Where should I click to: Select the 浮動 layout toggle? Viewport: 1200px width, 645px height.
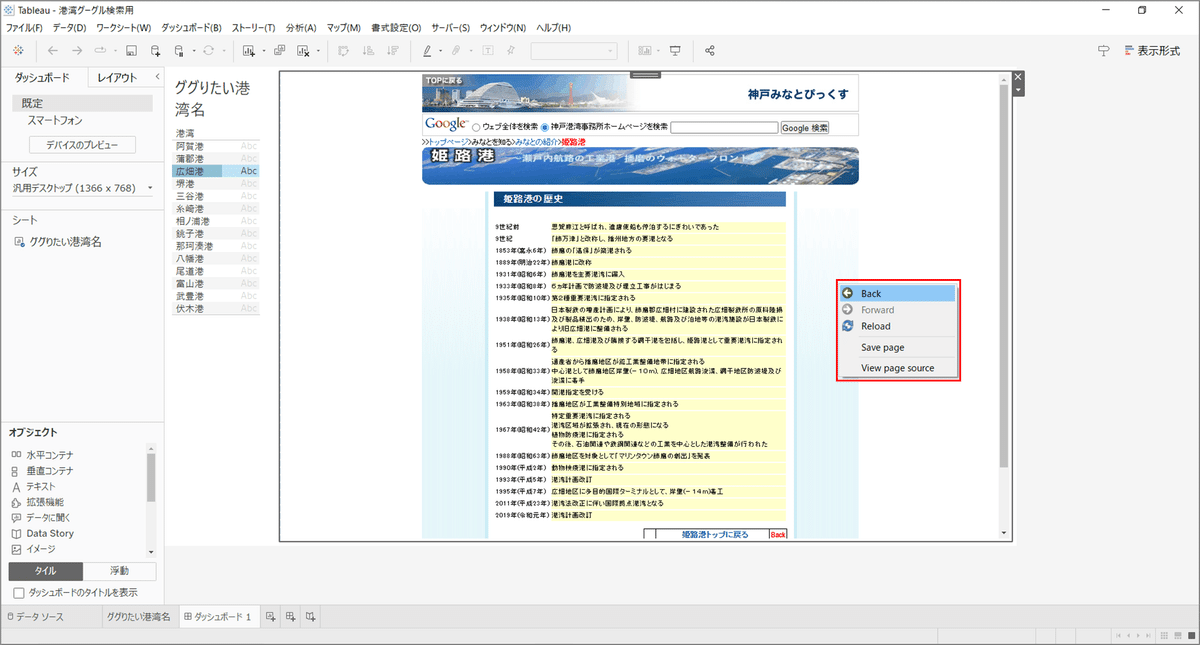point(119,571)
